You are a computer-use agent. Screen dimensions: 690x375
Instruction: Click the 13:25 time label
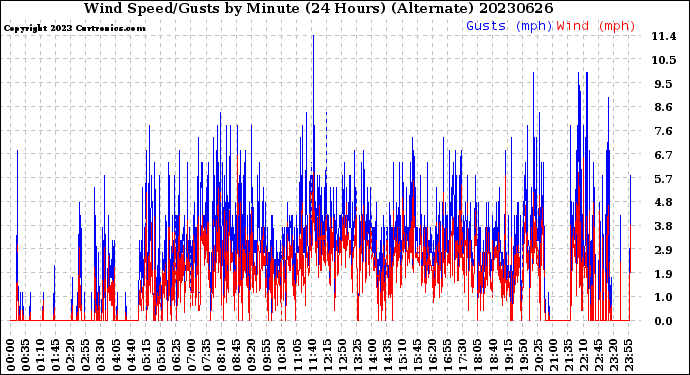coord(356,355)
